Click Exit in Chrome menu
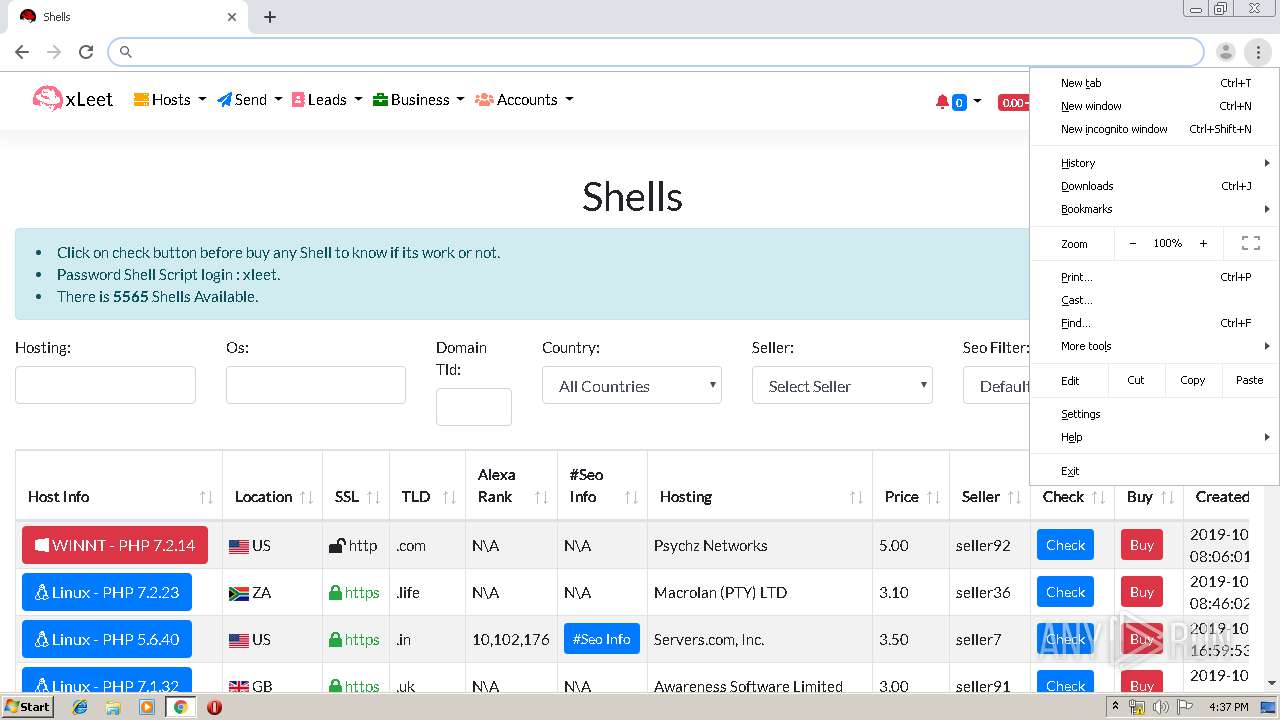This screenshot has width=1280, height=720. (x=1155, y=471)
